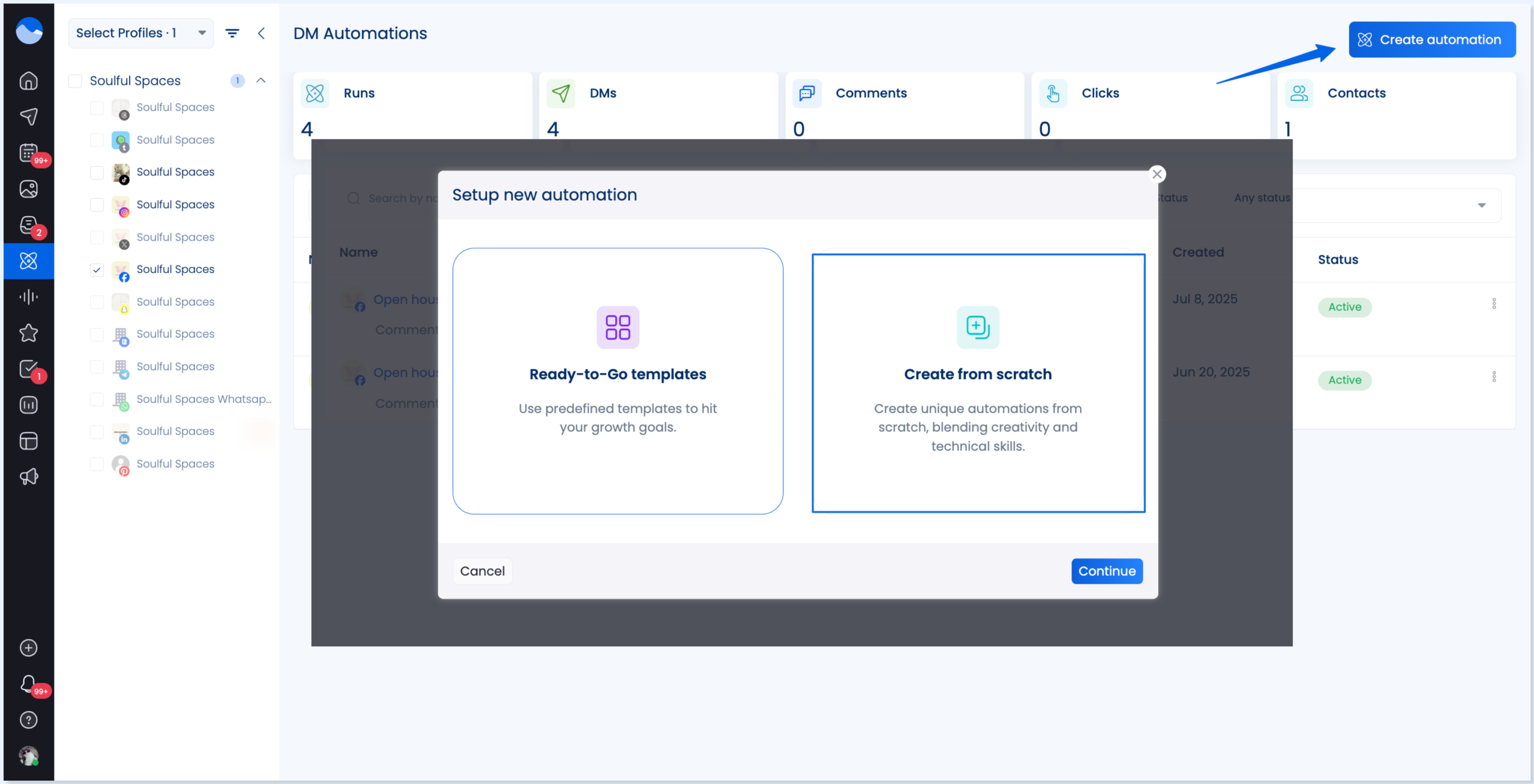Open the Media library image icon
Screen dimensions: 1534x784
[x=29, y=189]
